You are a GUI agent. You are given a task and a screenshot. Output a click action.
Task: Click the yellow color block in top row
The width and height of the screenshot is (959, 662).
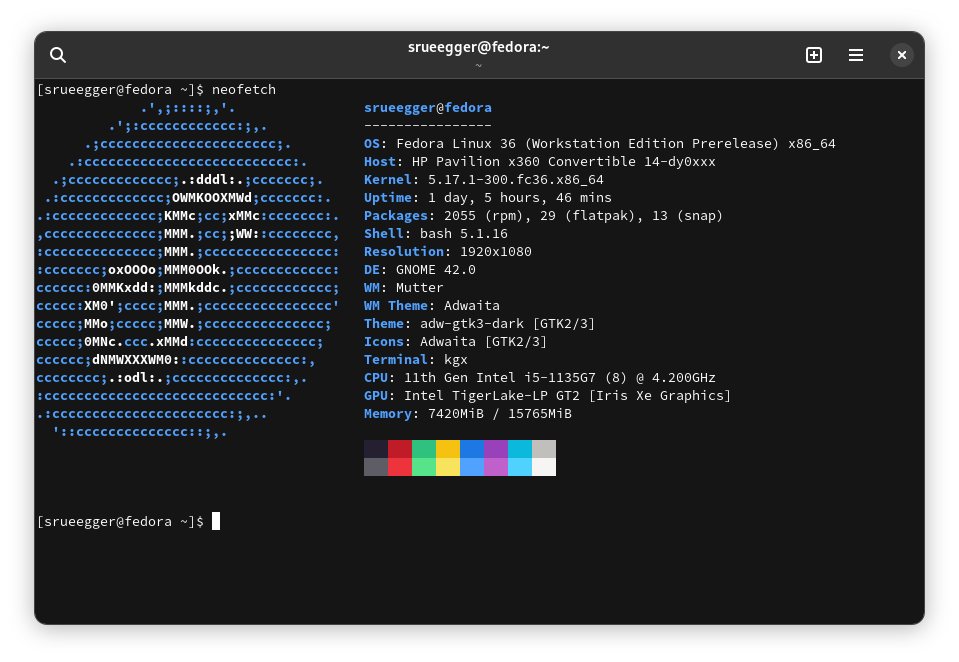(x=448, y=449)
